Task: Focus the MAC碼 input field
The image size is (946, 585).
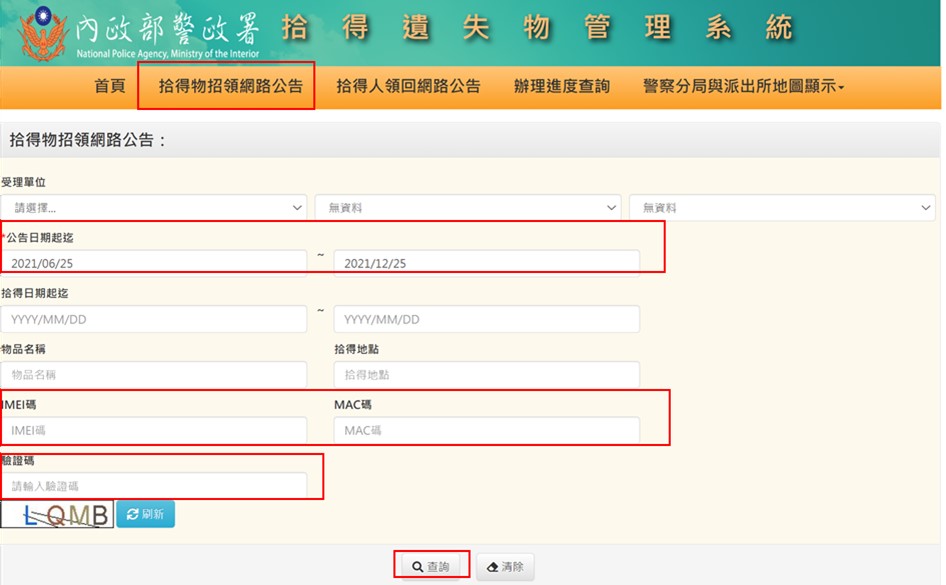Action: click(x=487, y=430)
